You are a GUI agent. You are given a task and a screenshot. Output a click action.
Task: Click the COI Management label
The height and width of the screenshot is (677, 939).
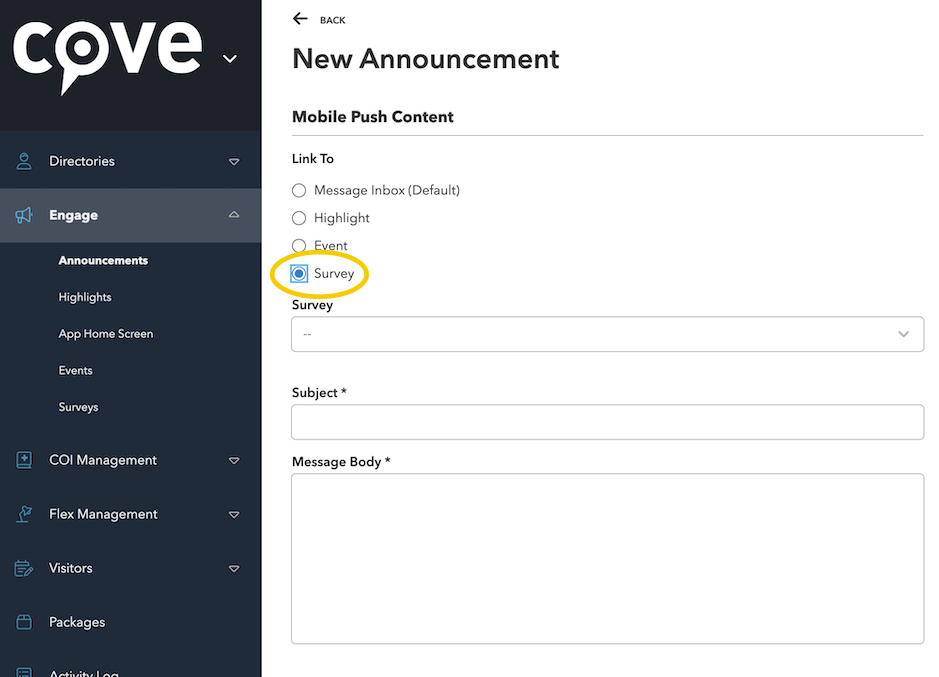point(103,460)
